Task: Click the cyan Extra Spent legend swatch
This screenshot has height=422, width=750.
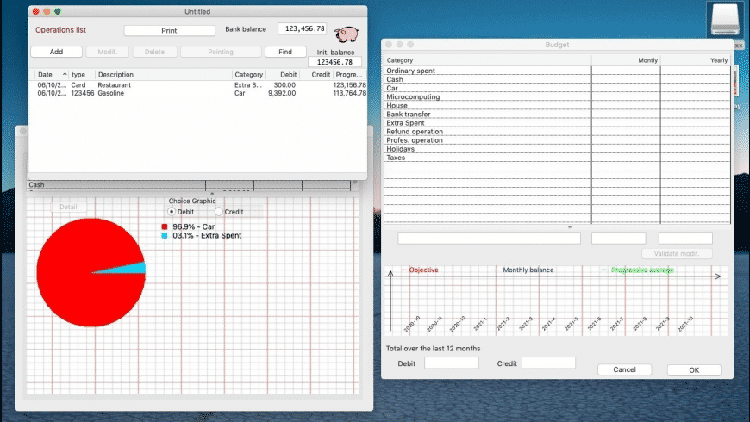Action: [165, 236]
